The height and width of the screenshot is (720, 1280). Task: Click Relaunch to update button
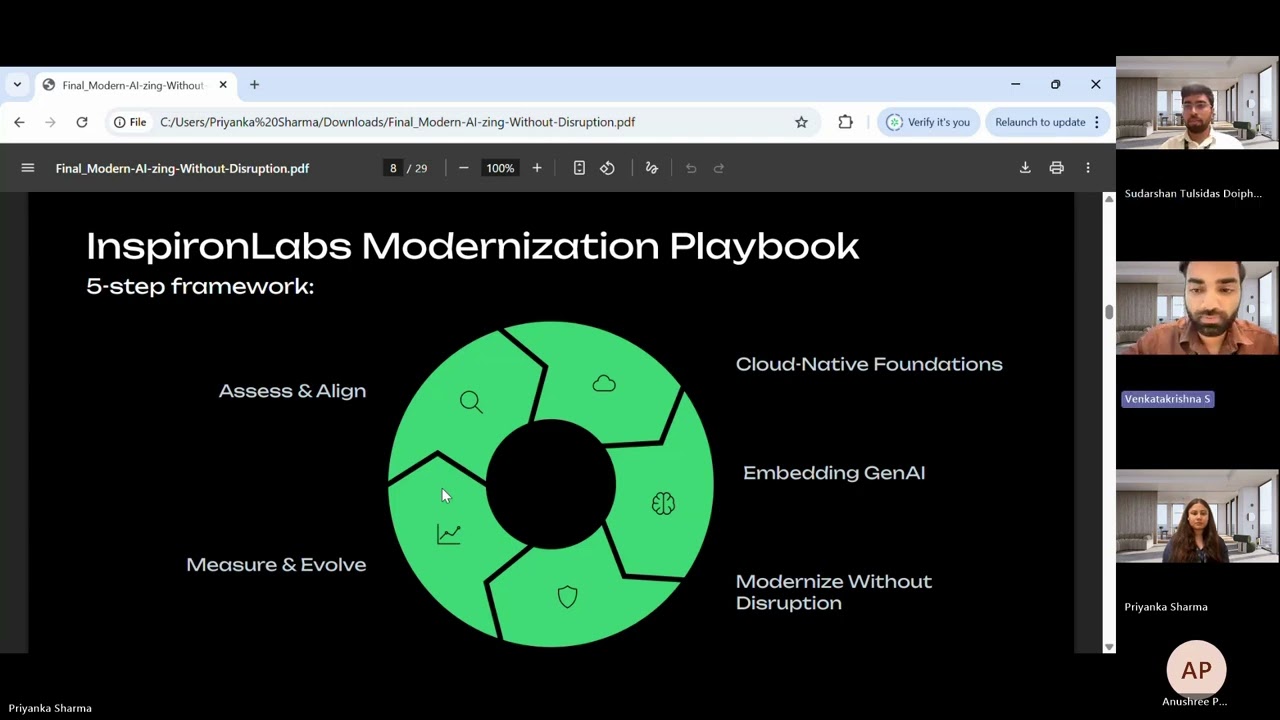(1040, 122)
